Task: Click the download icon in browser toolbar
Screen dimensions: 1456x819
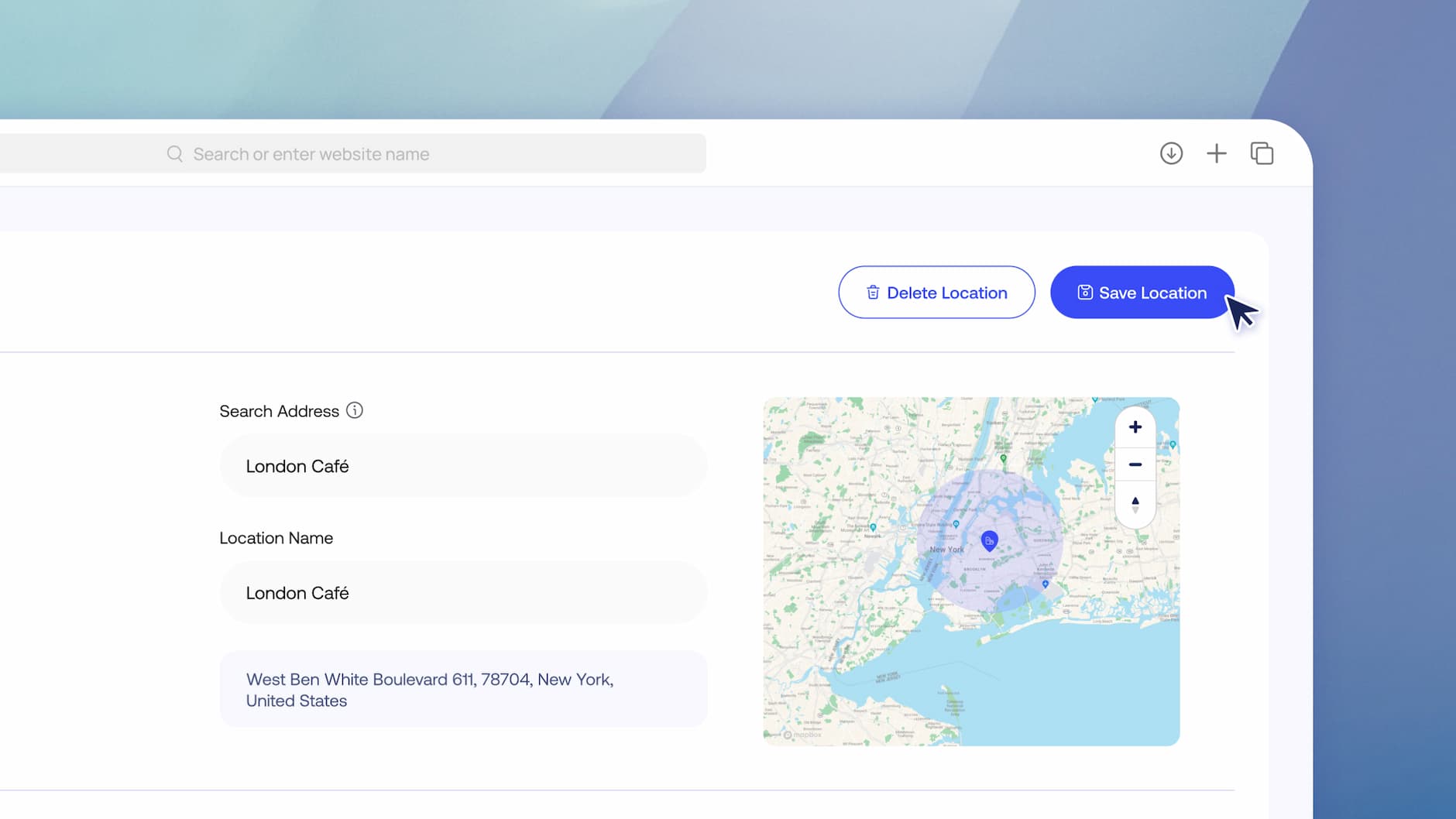Action: 1171,153
